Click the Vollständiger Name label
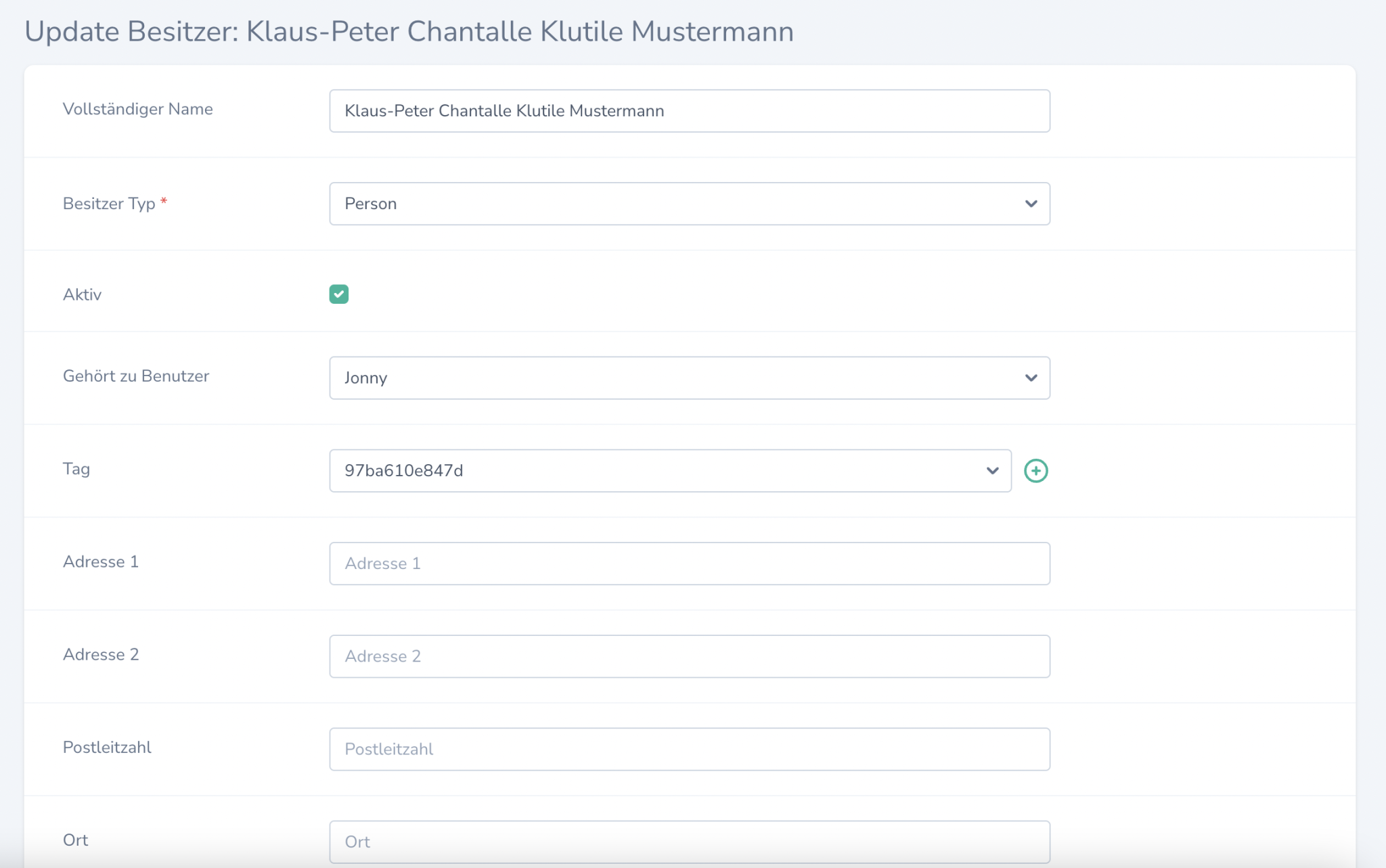This screenshot has width=1386, height=868. click(x=137, y=109)
